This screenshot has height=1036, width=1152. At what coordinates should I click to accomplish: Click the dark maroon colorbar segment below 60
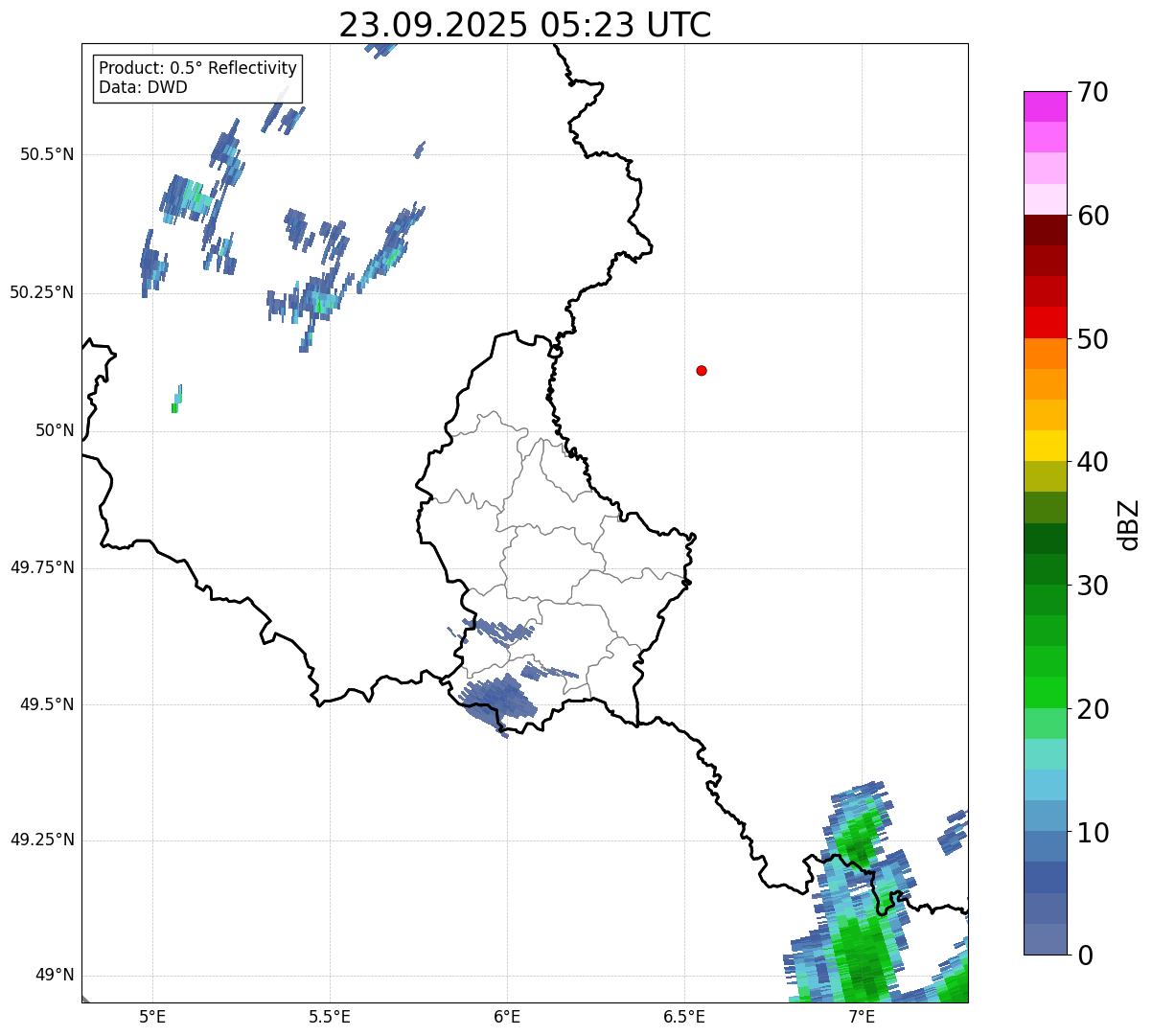[1045, 230]
